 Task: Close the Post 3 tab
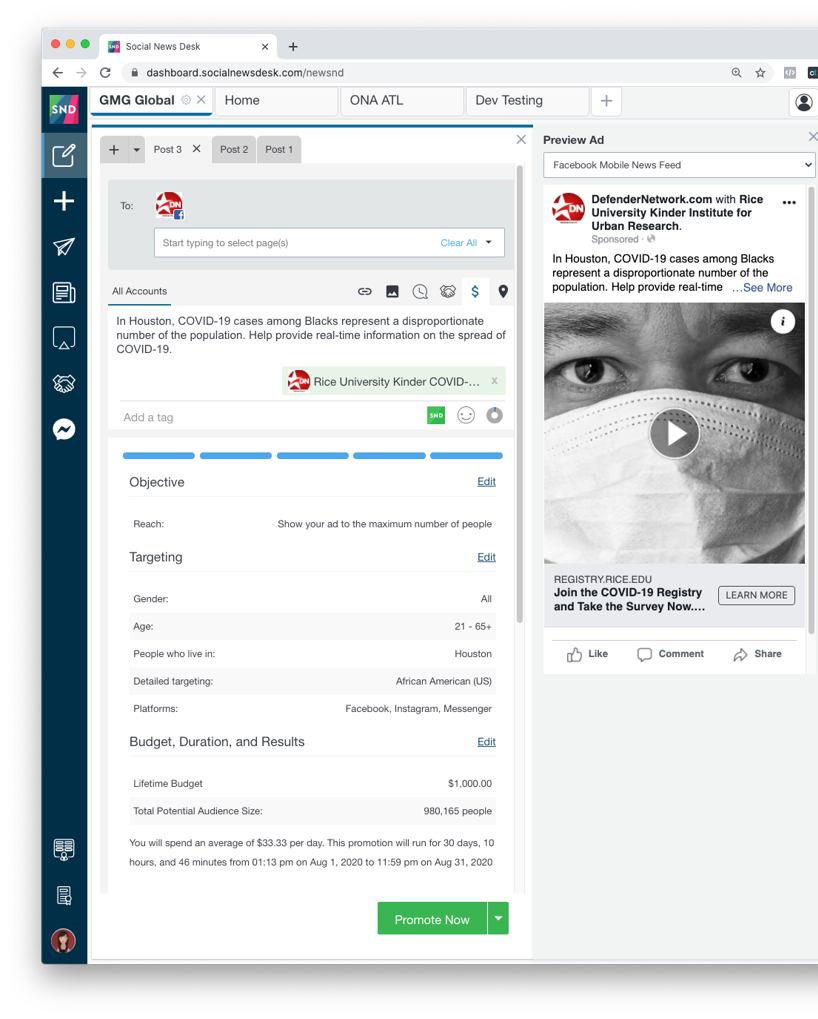coord(196,149)
